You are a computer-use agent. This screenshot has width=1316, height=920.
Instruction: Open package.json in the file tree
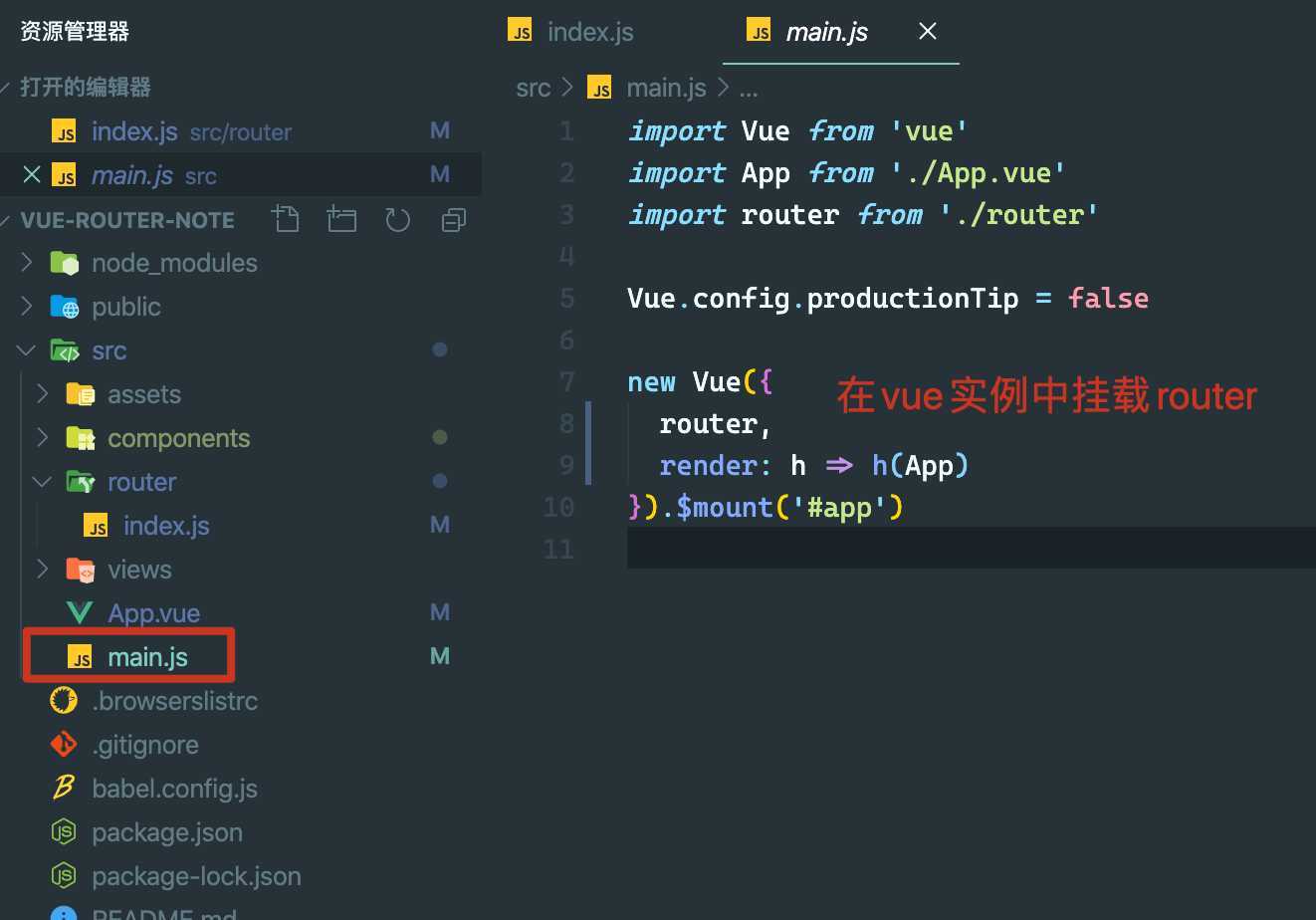click(166, 832)
